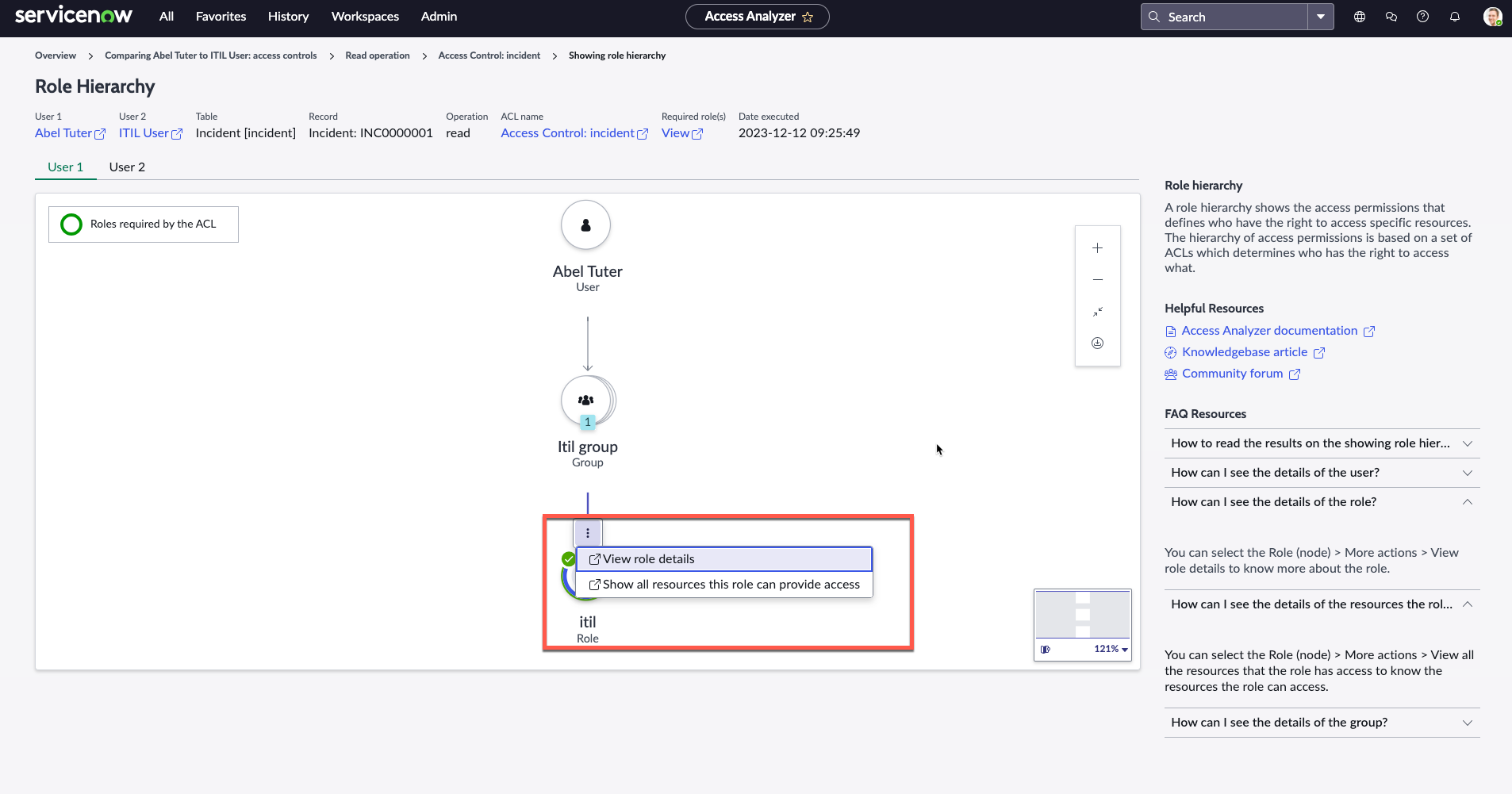Viewport: 1512px width, 794px height.
Task: Expand 'How can I see the details of the group?'
Action: tap(1322, 723)
